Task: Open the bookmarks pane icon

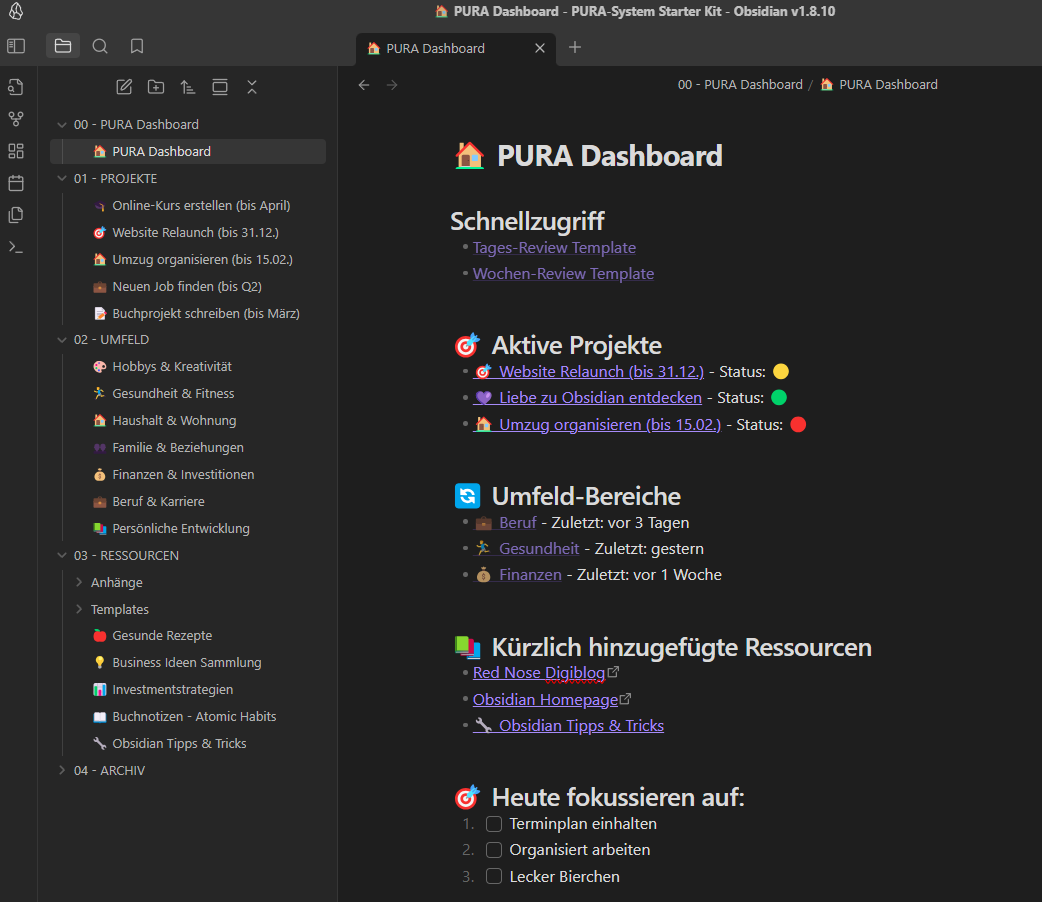Action: (x=137, y=46)
